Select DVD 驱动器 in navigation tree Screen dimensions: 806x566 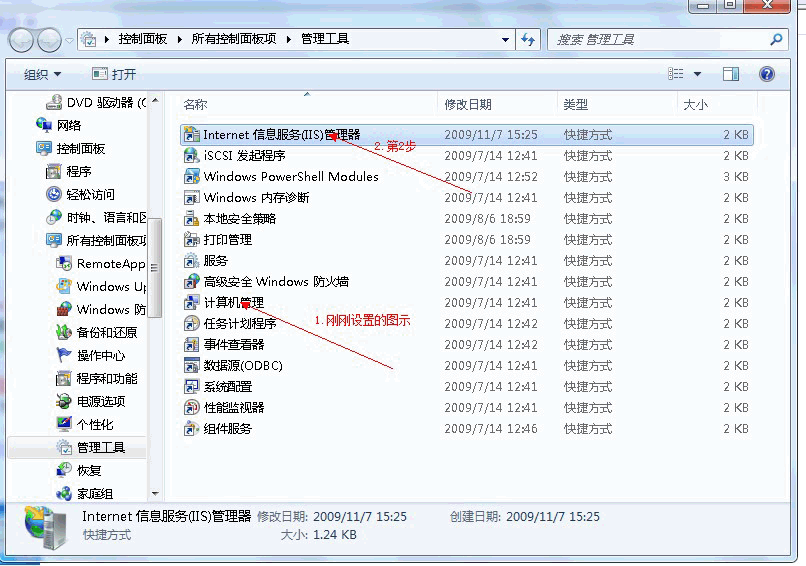tap(96, 103)
